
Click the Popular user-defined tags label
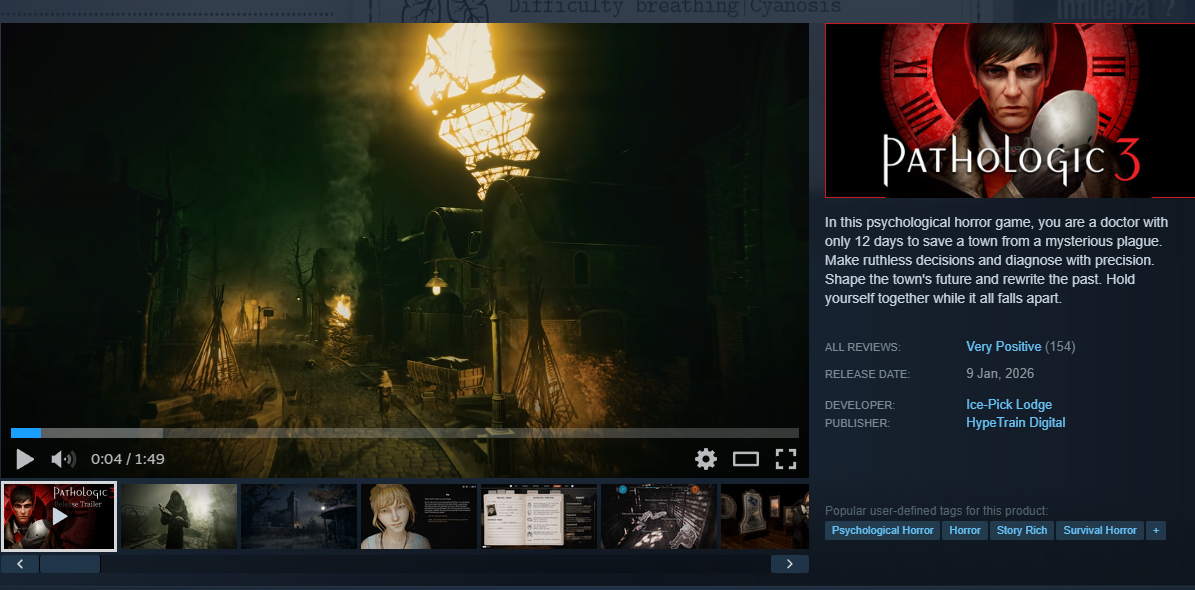[x=937, y=511]
